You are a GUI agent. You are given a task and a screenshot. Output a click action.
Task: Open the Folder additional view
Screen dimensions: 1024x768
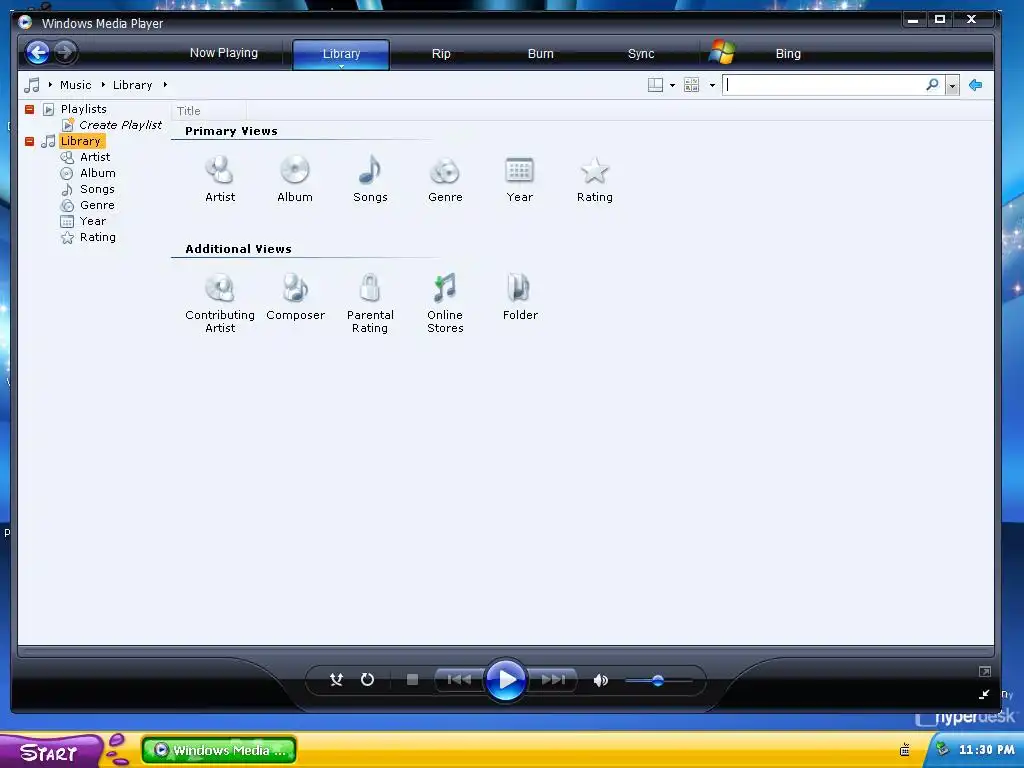pos(520,297)
